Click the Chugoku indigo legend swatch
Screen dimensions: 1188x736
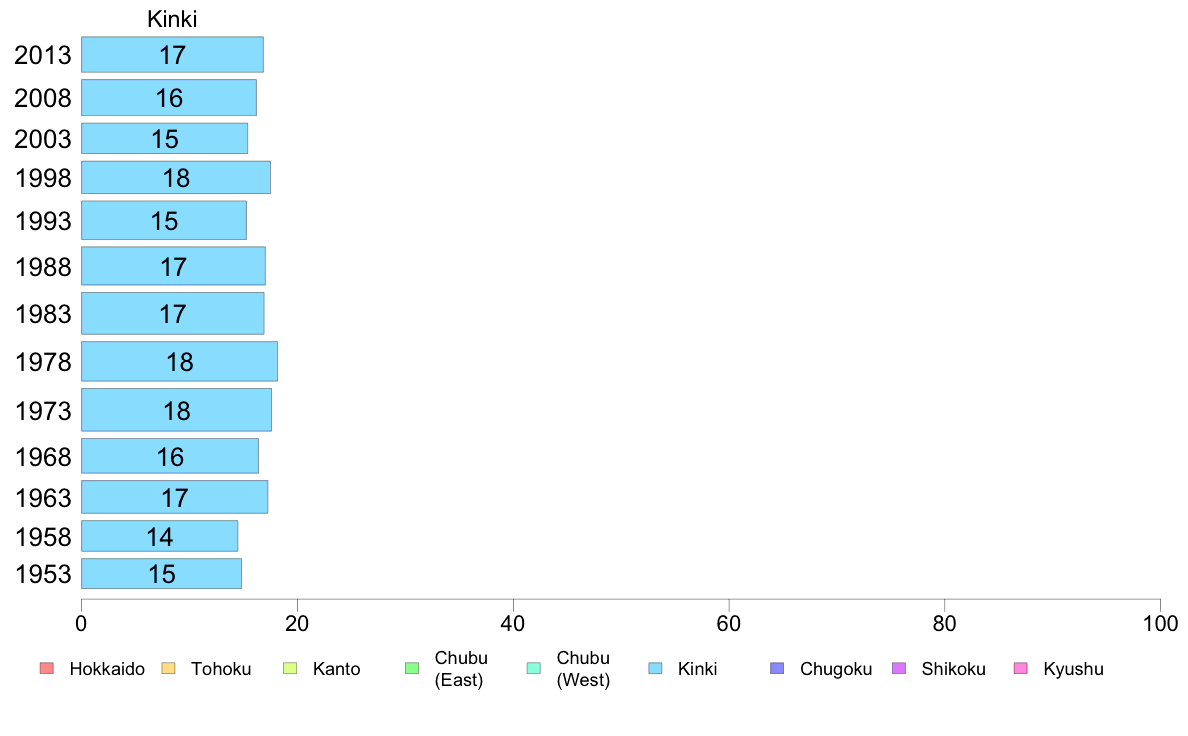point(777,669)
